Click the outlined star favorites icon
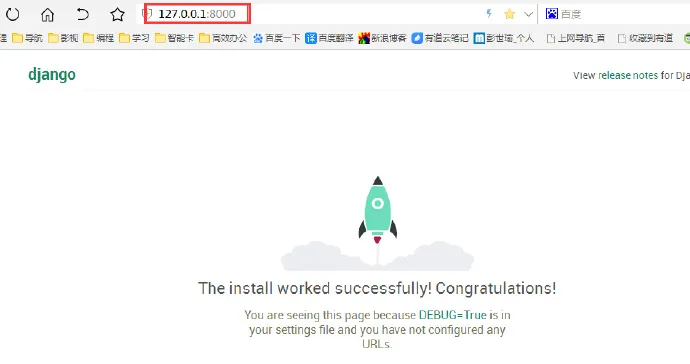690x364 pixels. [x=117, y=14]
